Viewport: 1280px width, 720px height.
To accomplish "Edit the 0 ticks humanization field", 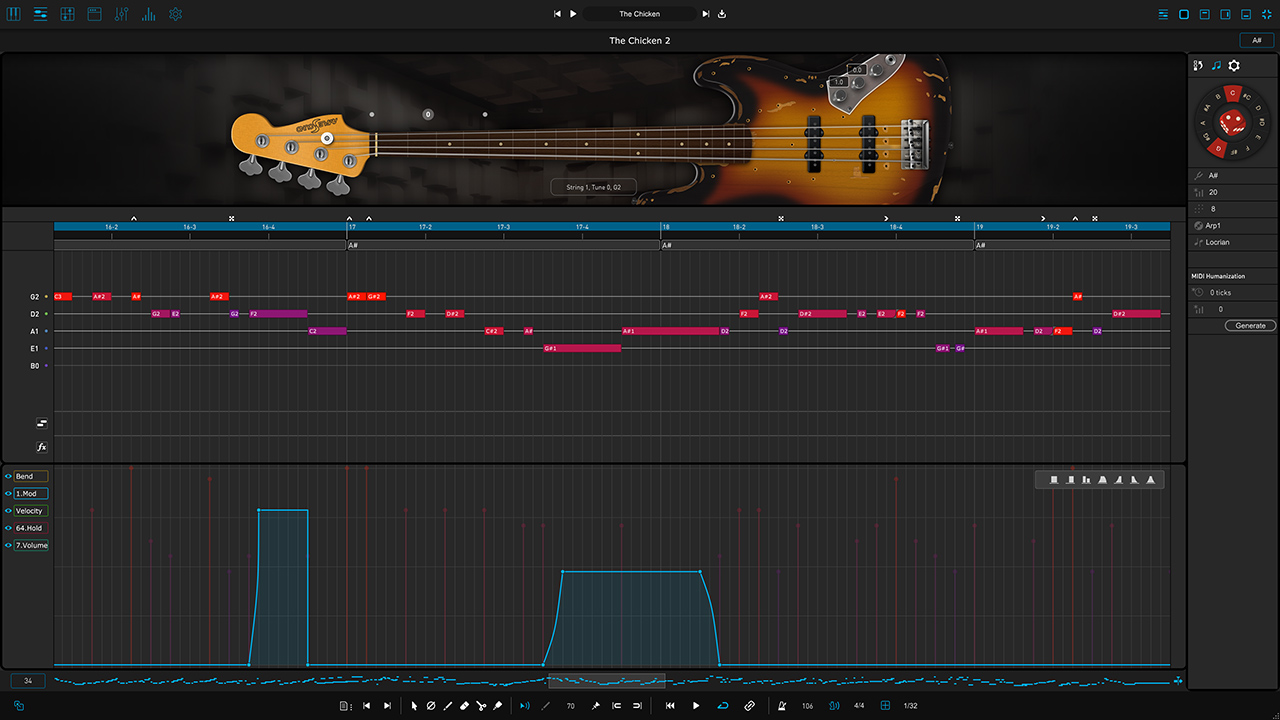I will [x=1234, y=293].
